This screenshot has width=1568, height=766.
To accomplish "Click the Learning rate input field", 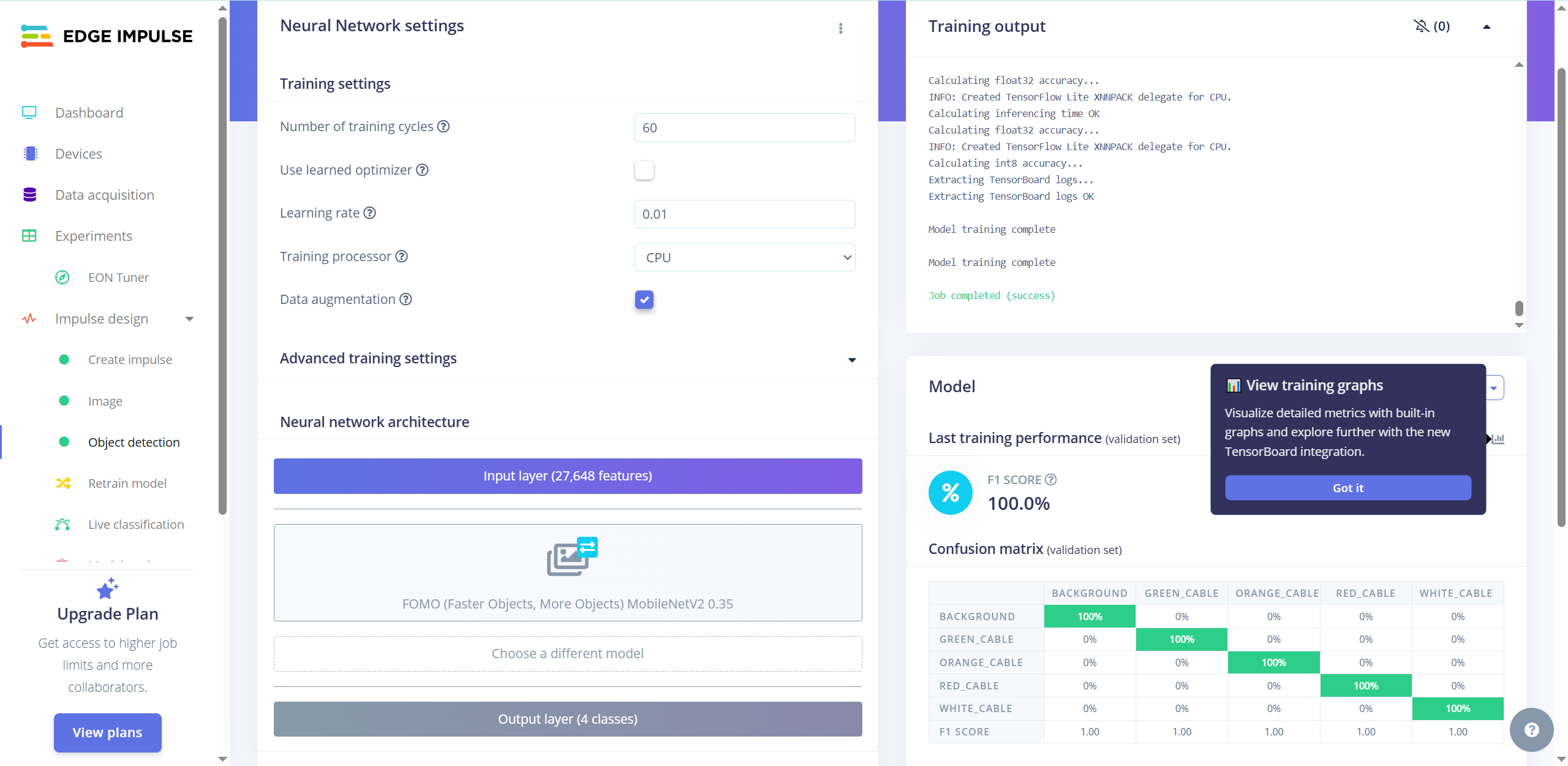I will pos(744,214).
